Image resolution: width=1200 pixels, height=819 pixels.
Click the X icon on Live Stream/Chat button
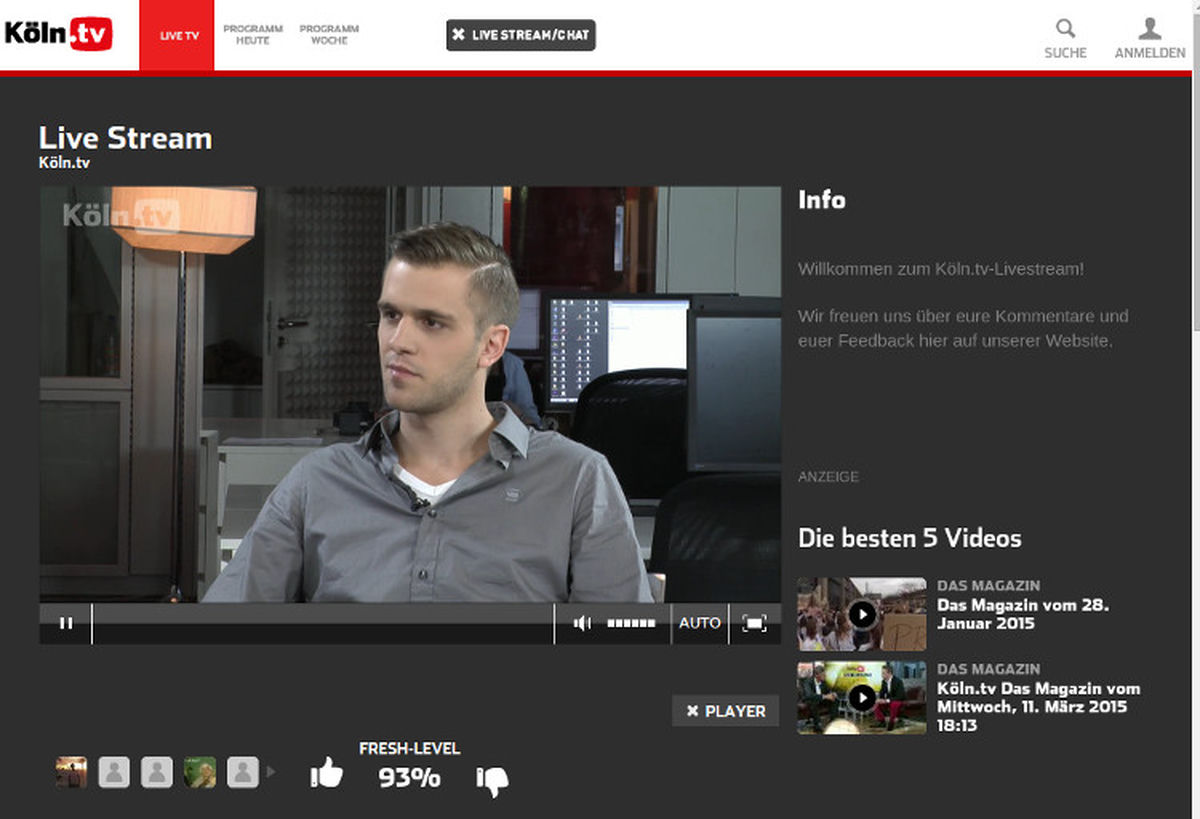(459, 34)
